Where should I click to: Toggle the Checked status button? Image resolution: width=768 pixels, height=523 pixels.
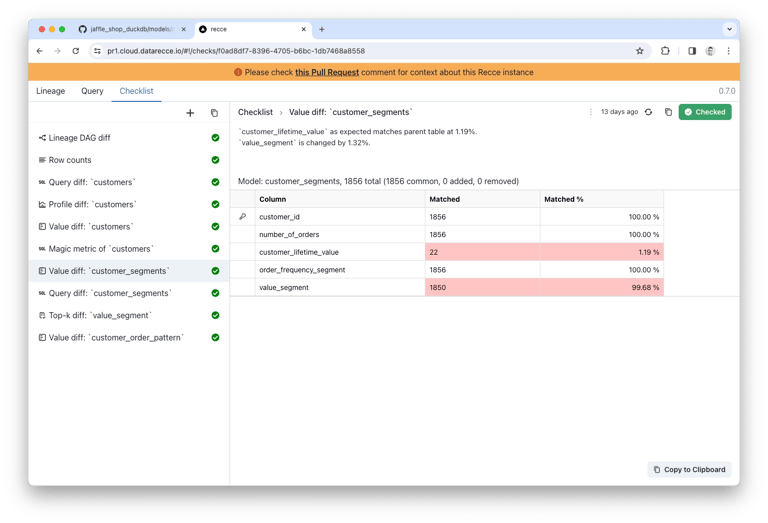point(705,112)
